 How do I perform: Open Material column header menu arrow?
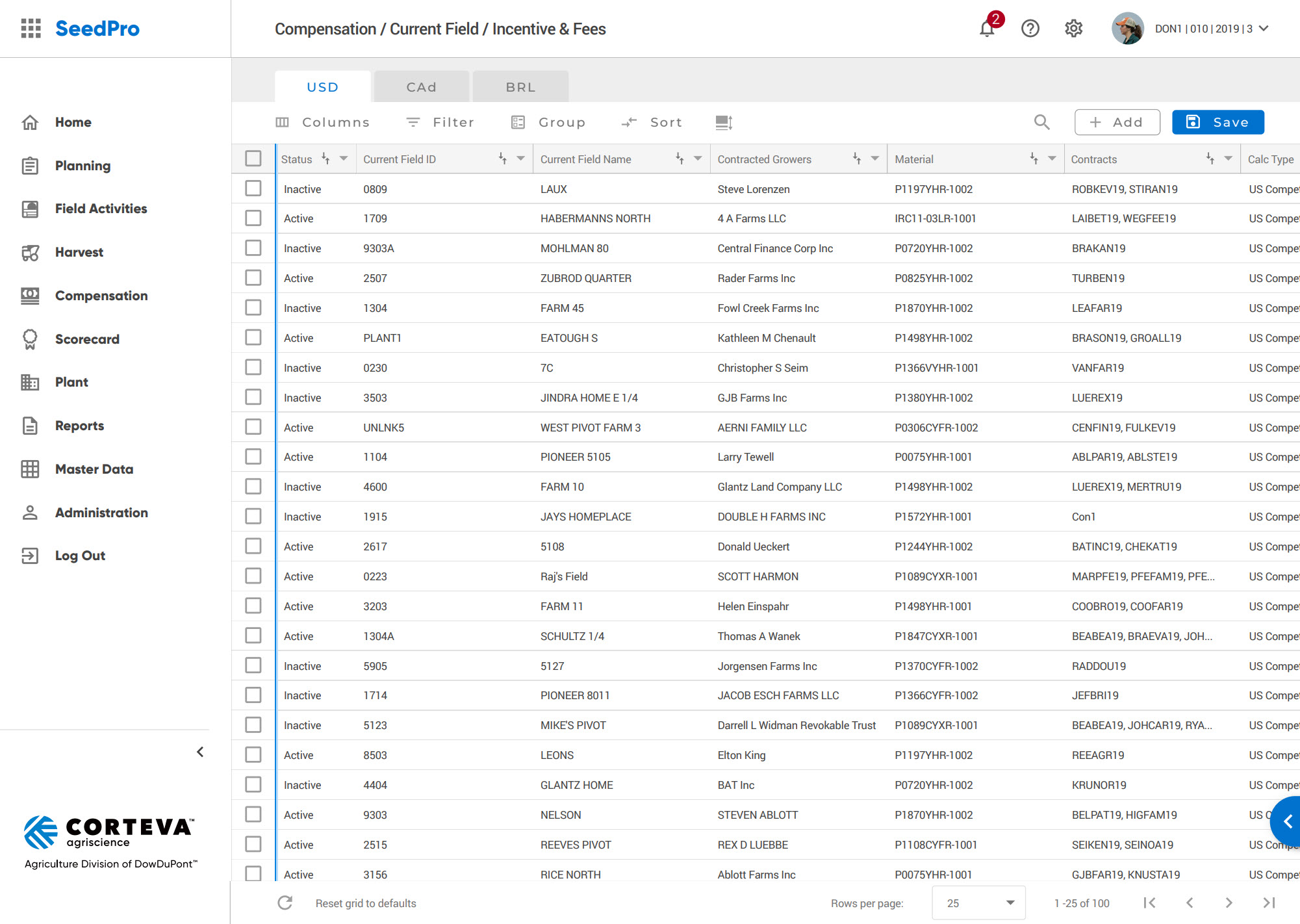pyautogui.click(x=1052, y=159)
